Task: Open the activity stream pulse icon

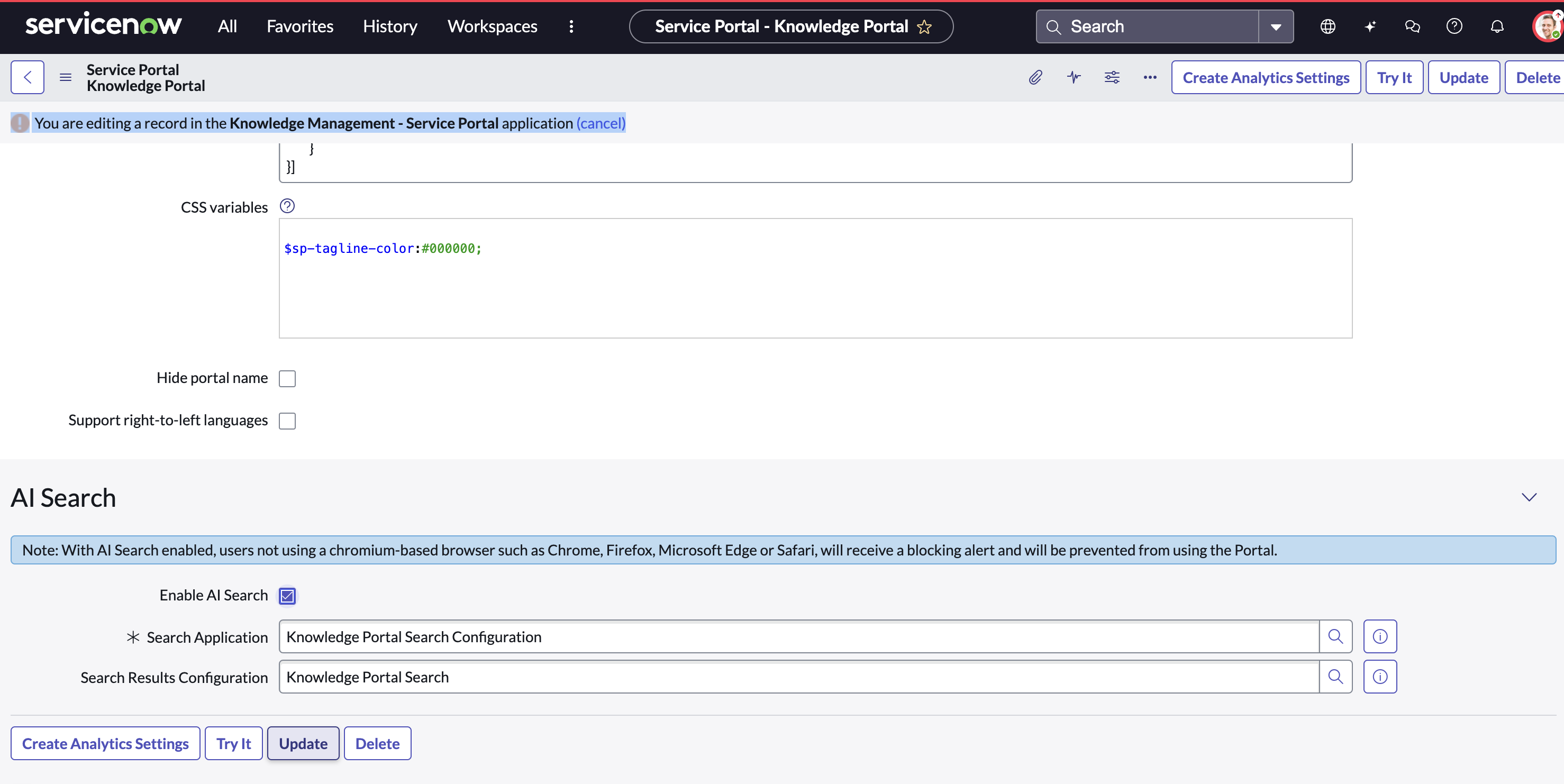Action: pos(1074,77)
